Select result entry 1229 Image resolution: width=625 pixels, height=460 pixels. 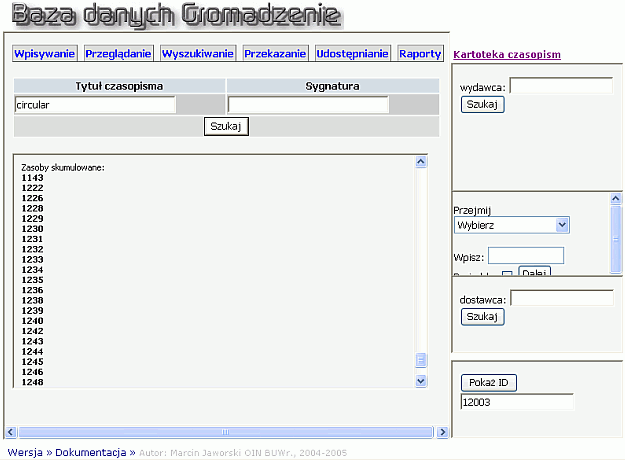point(33,218)
